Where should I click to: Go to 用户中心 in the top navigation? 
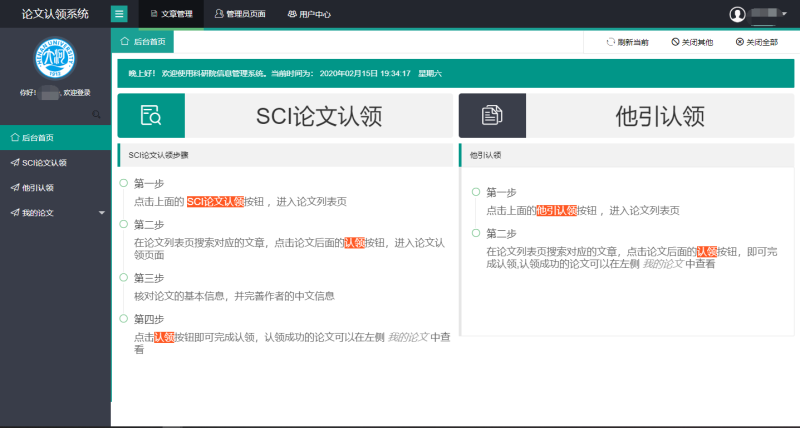pos(308,14)
